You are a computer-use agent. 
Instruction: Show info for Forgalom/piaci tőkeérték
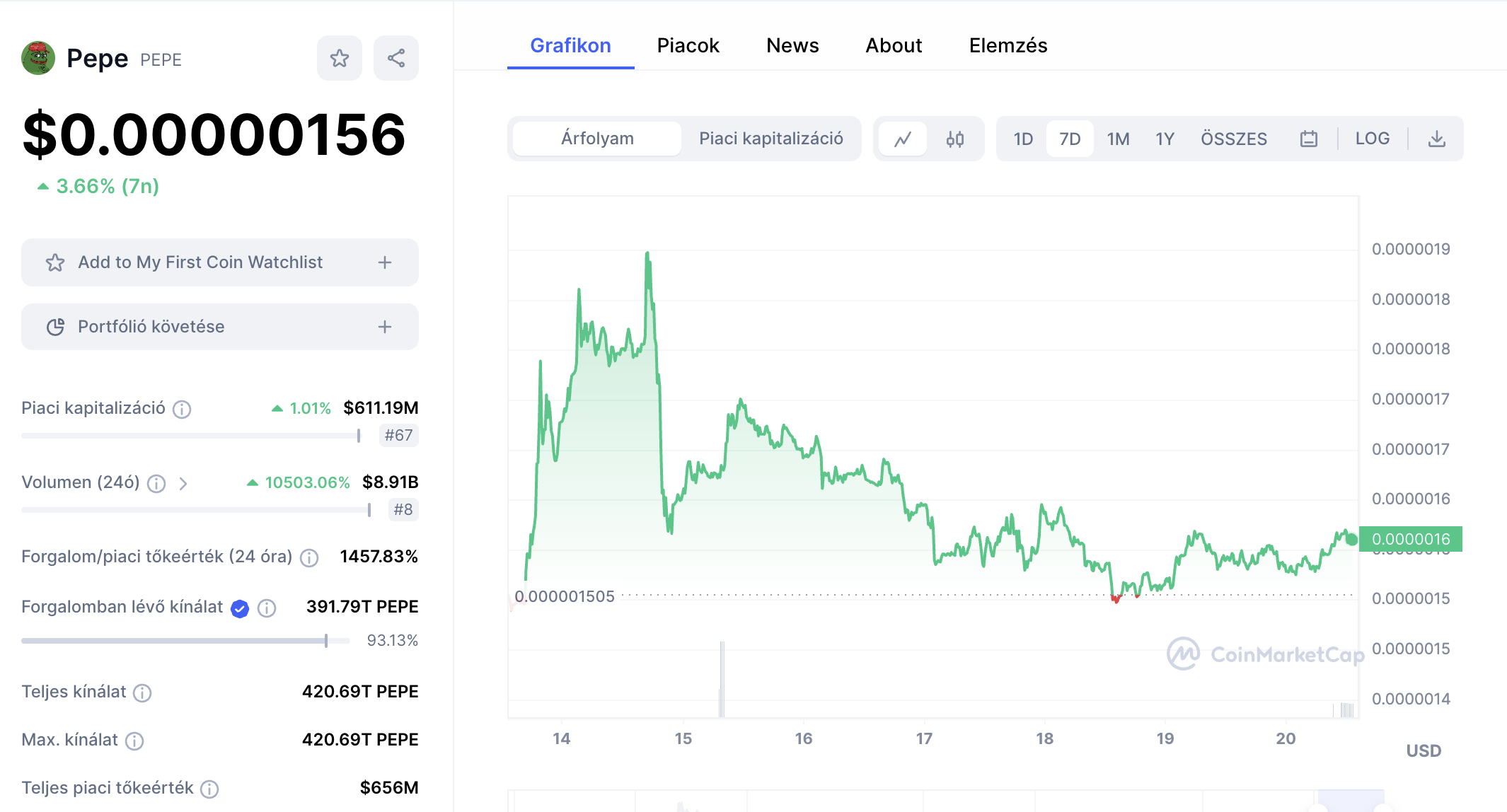[309, 557]
